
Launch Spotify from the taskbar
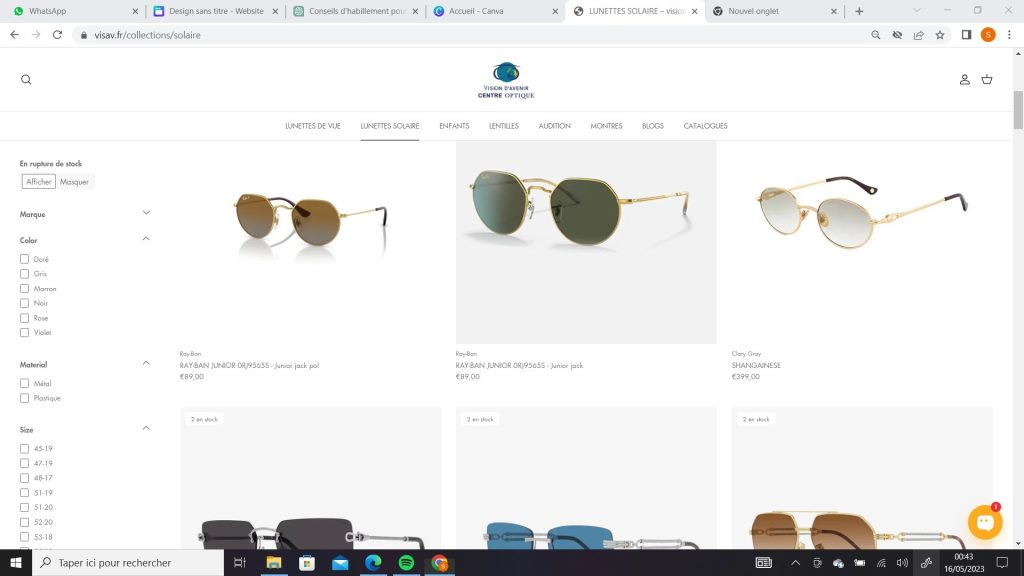406,563
